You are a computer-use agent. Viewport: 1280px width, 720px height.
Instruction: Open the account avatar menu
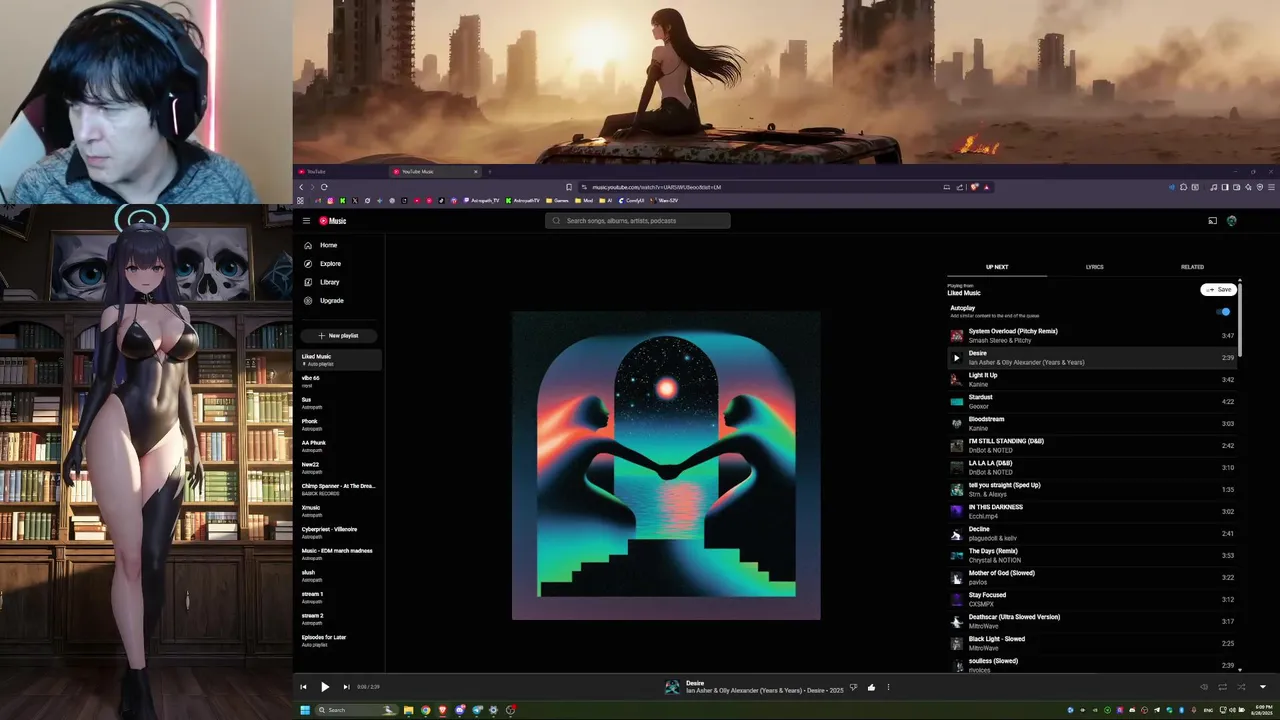click(1232, 221)
